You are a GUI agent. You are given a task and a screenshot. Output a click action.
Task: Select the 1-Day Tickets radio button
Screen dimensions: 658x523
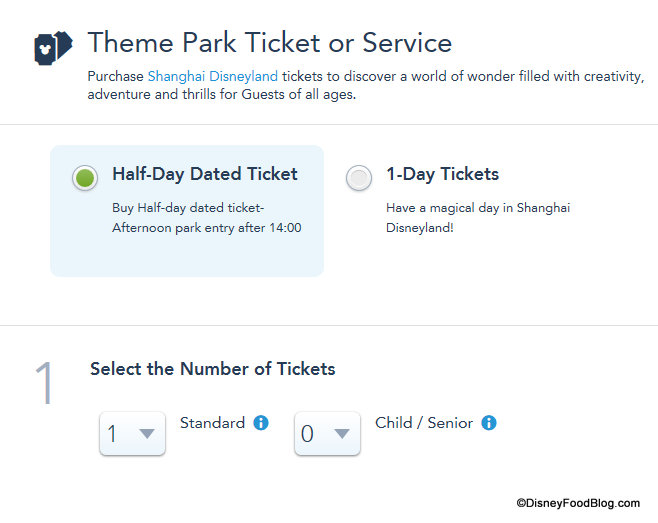click(358, 178)
